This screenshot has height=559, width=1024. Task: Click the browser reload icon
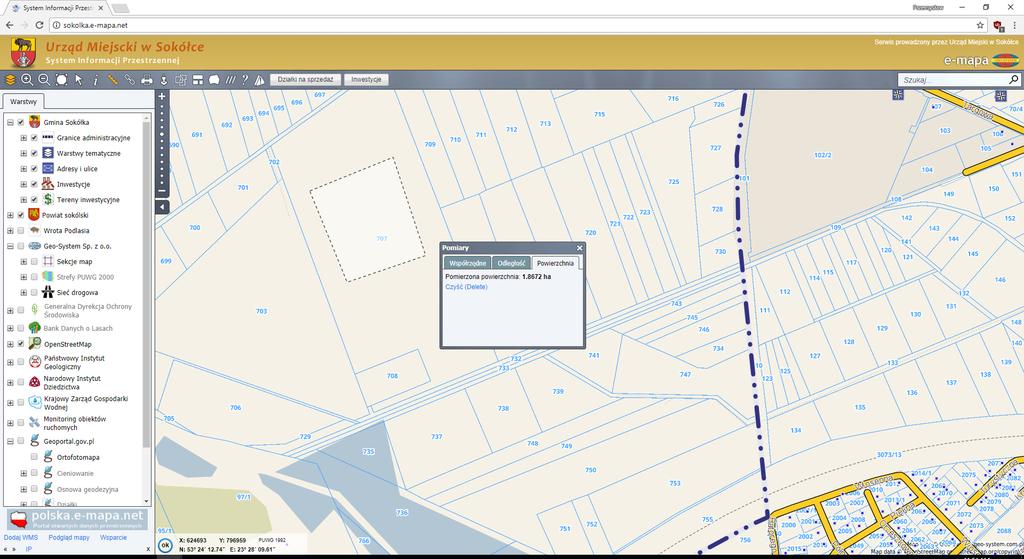coord(39,25)
